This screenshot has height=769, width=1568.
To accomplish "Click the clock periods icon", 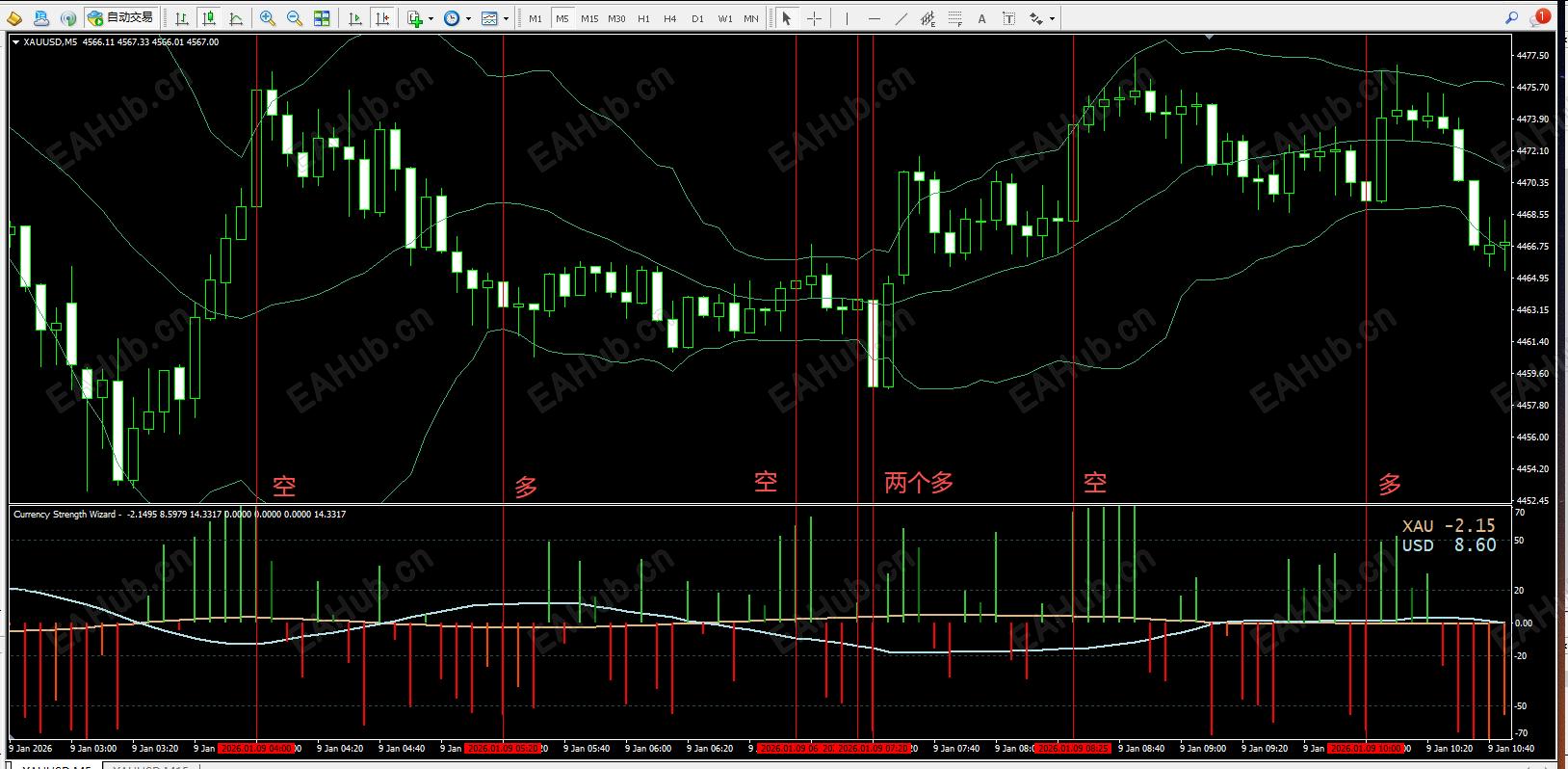I will (x=452, y=18).
